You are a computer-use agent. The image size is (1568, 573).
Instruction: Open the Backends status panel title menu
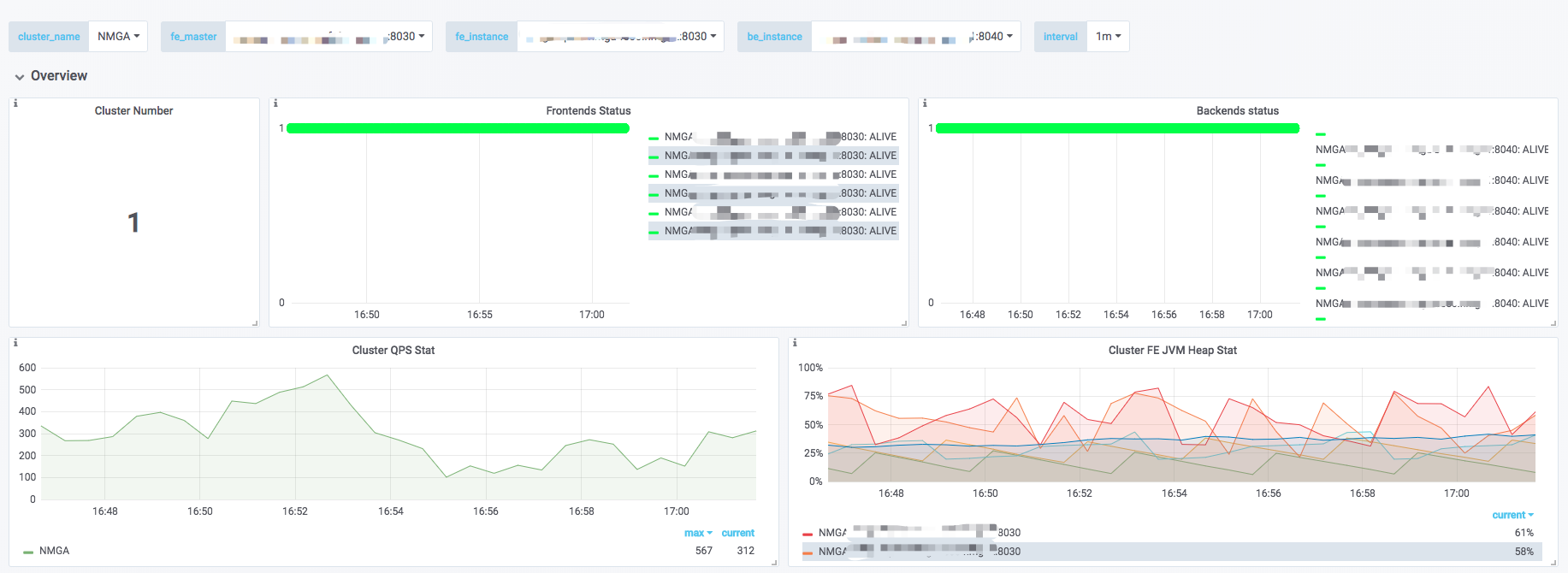1237,111
